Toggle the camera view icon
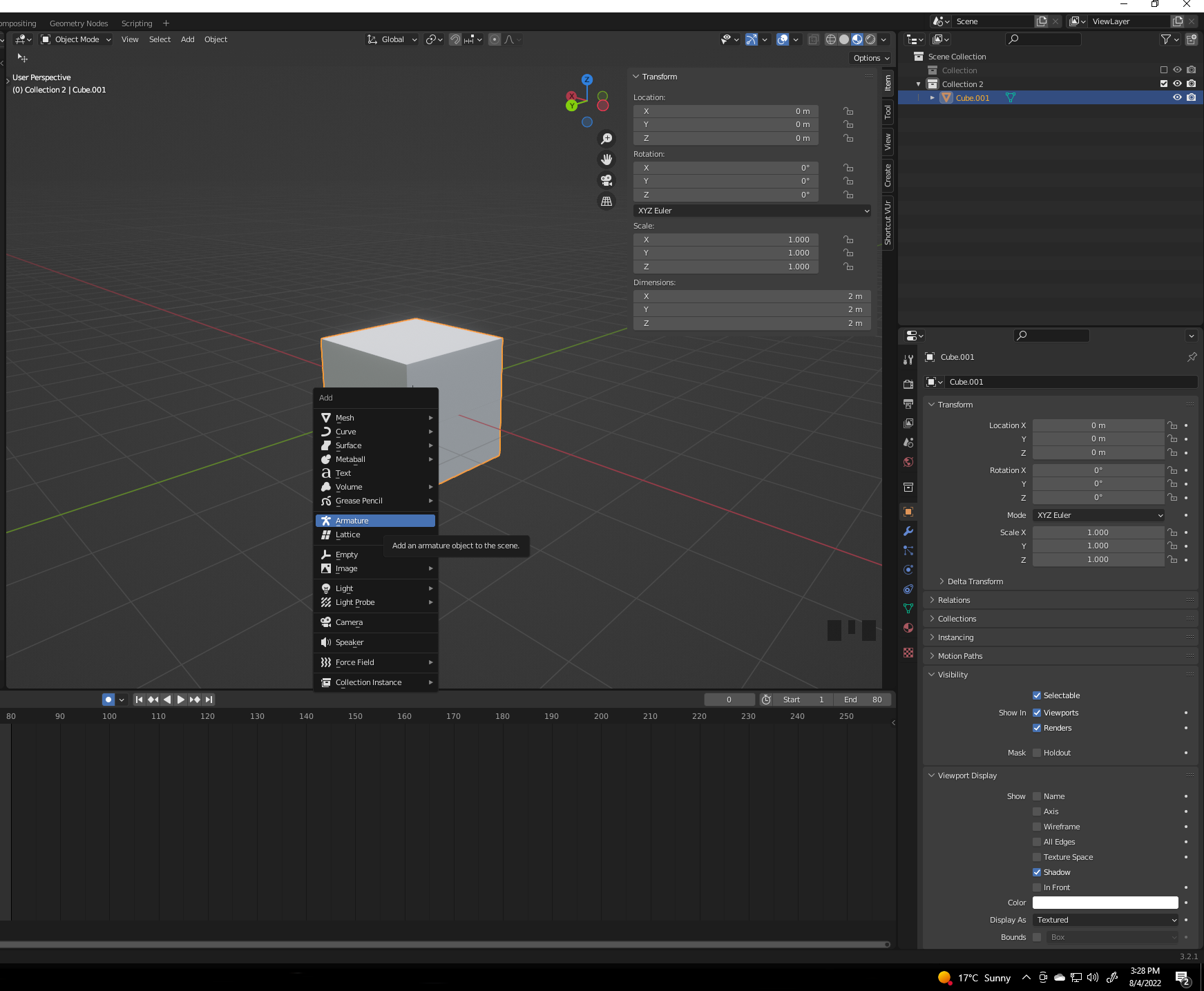 [606, 180]
